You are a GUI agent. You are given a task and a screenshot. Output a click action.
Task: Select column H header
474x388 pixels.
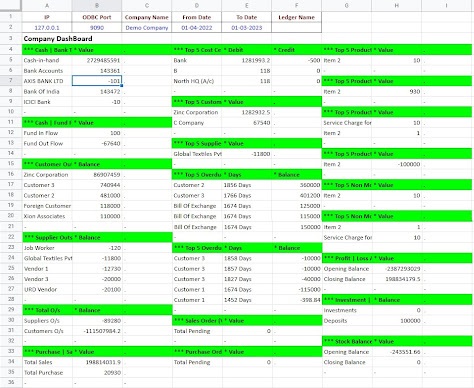tap(397, 5)
